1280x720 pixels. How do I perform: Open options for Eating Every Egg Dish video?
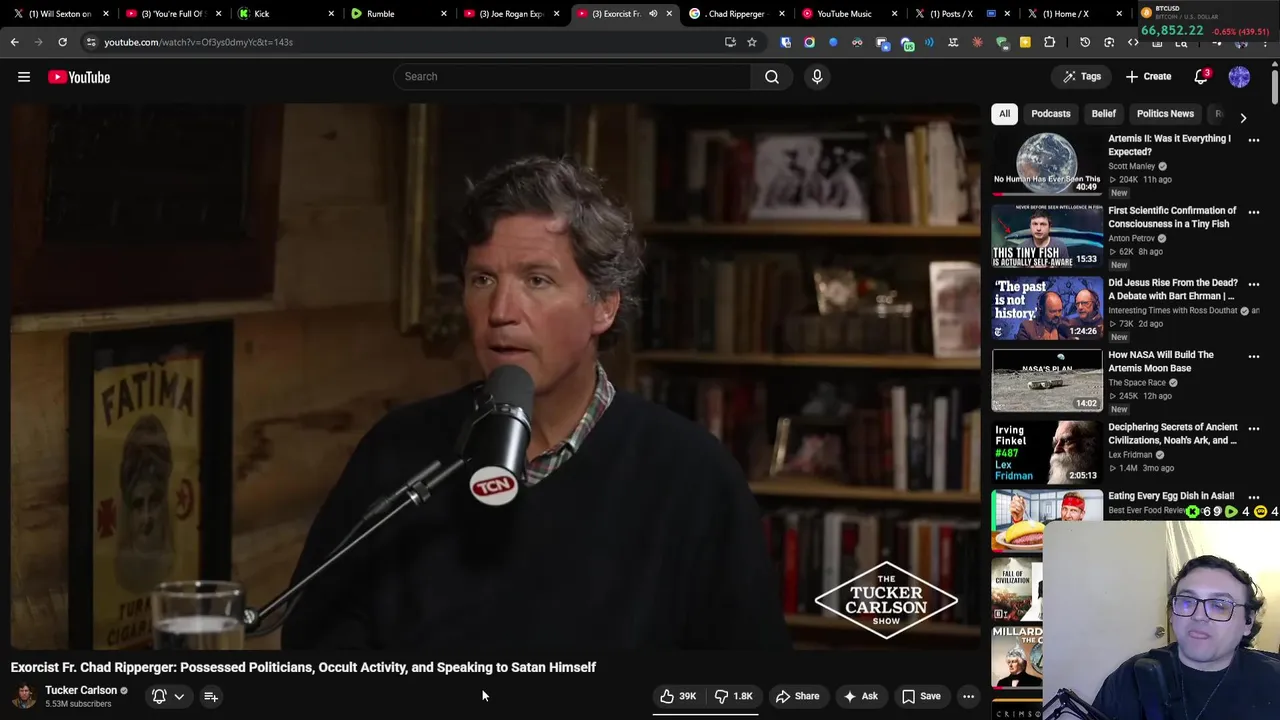coord(1254,497)
